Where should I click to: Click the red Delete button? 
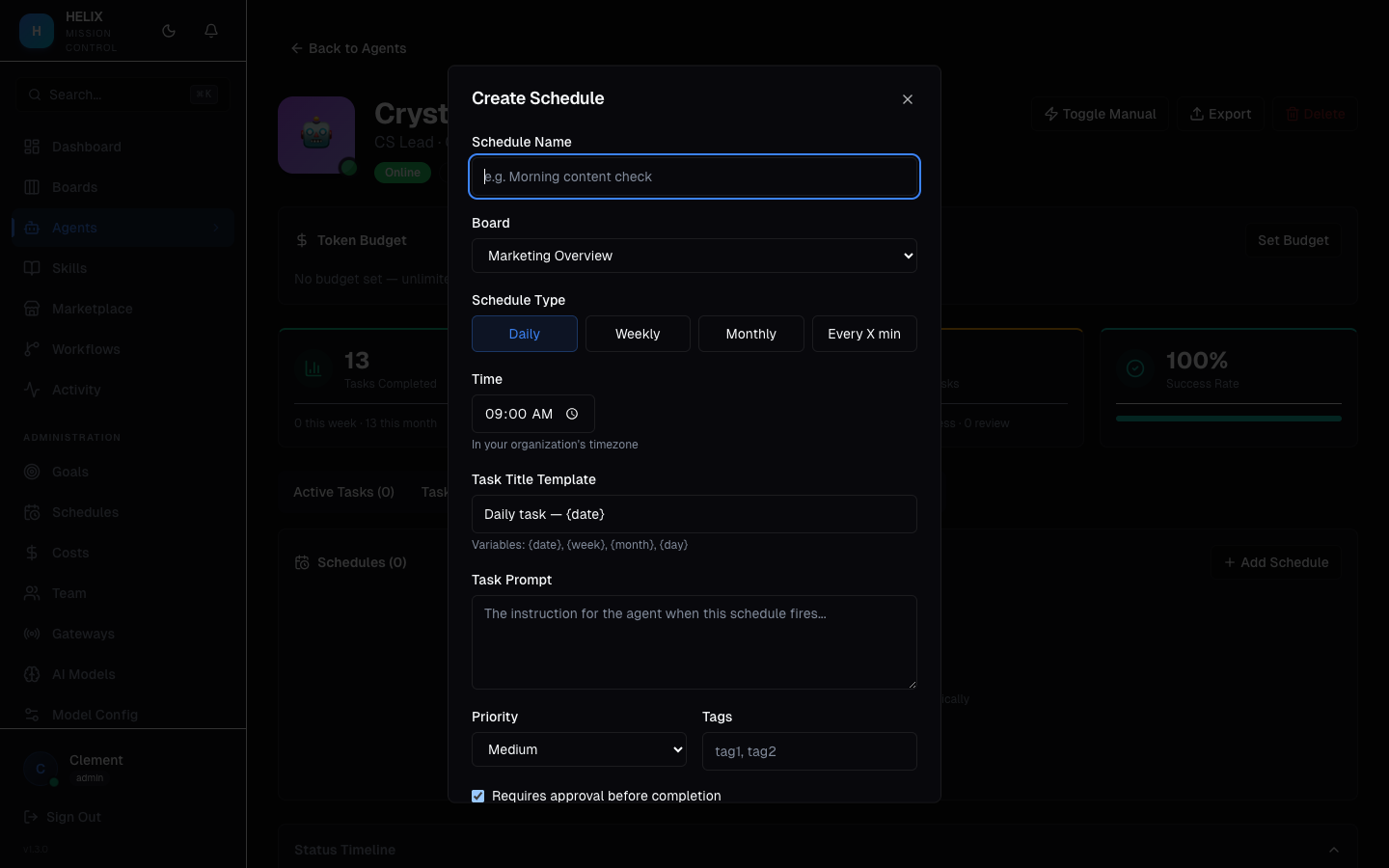click(1315, 114)
